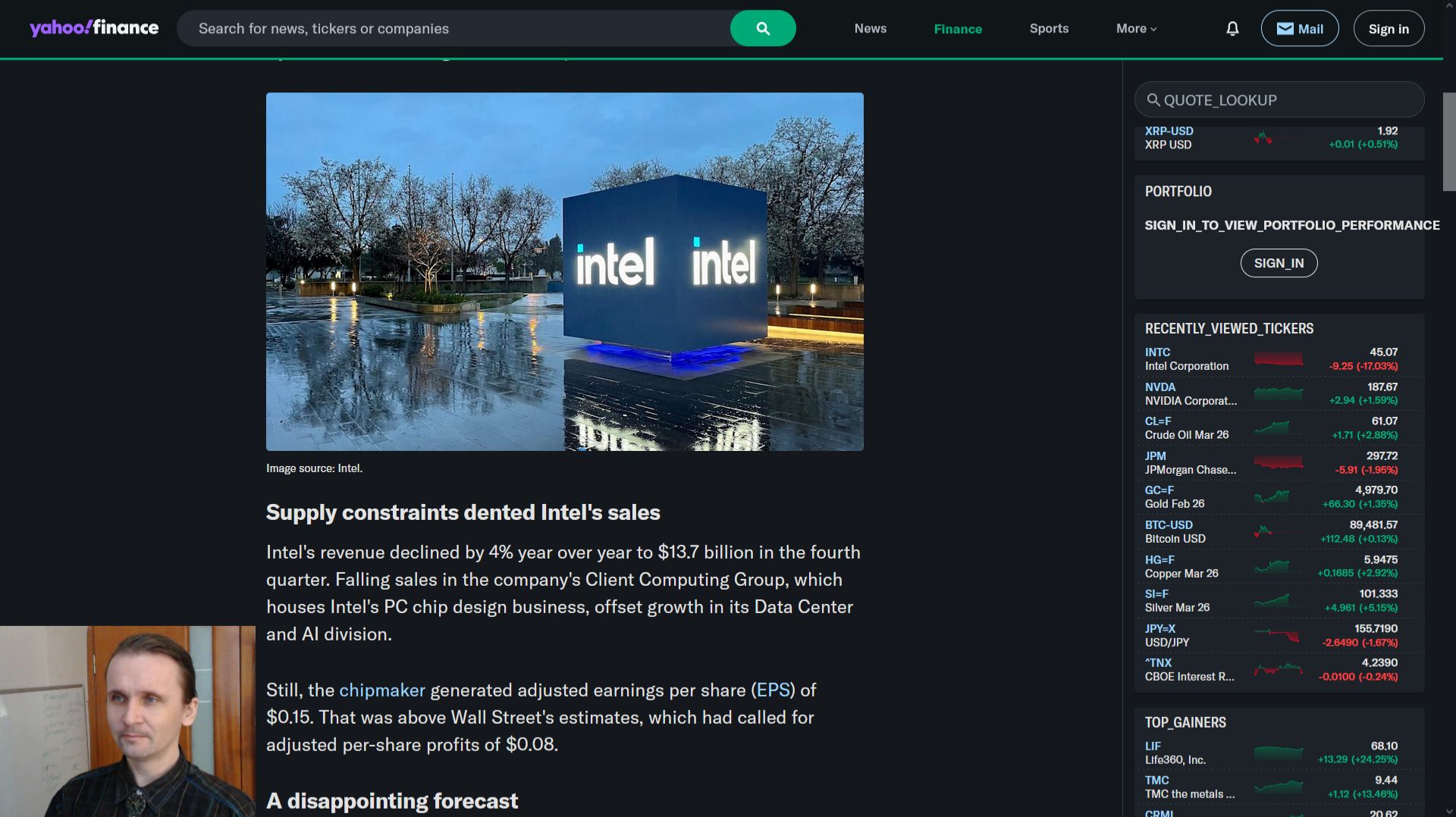Click the heading 'A disappointing forecast'
The image size is (1456, 817).
click(391, 802)
